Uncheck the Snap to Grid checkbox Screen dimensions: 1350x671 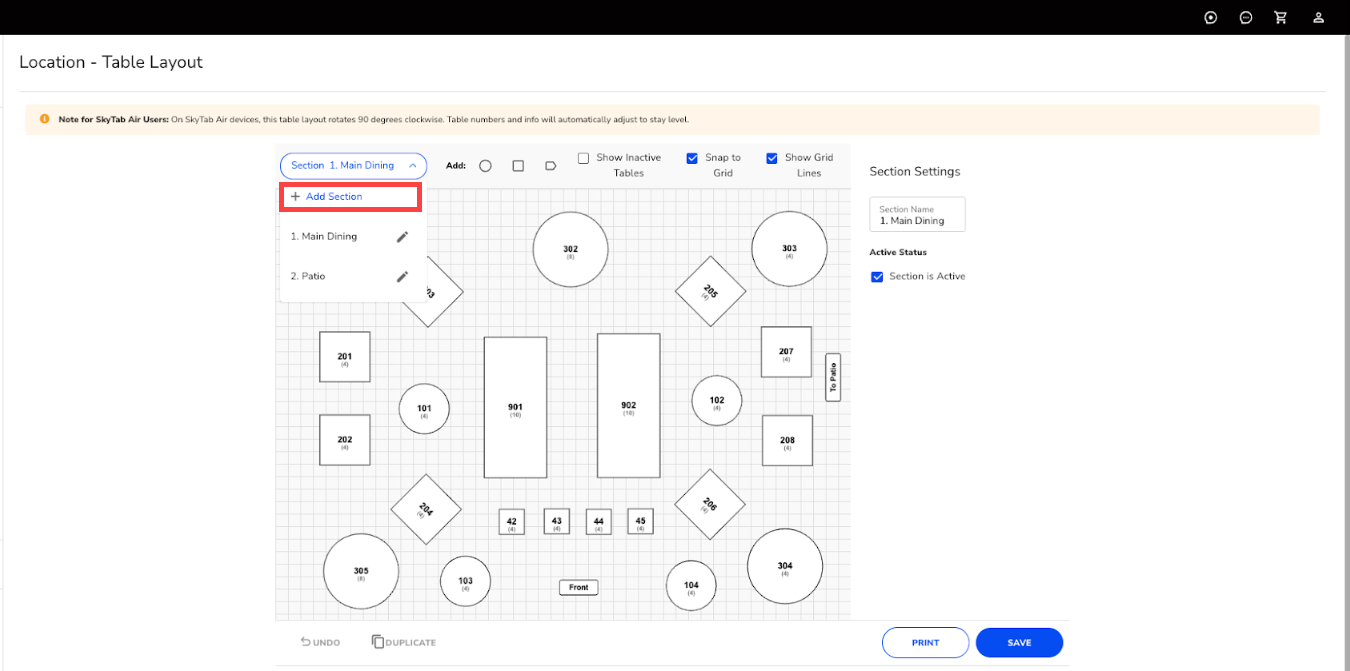pos(692,158)
